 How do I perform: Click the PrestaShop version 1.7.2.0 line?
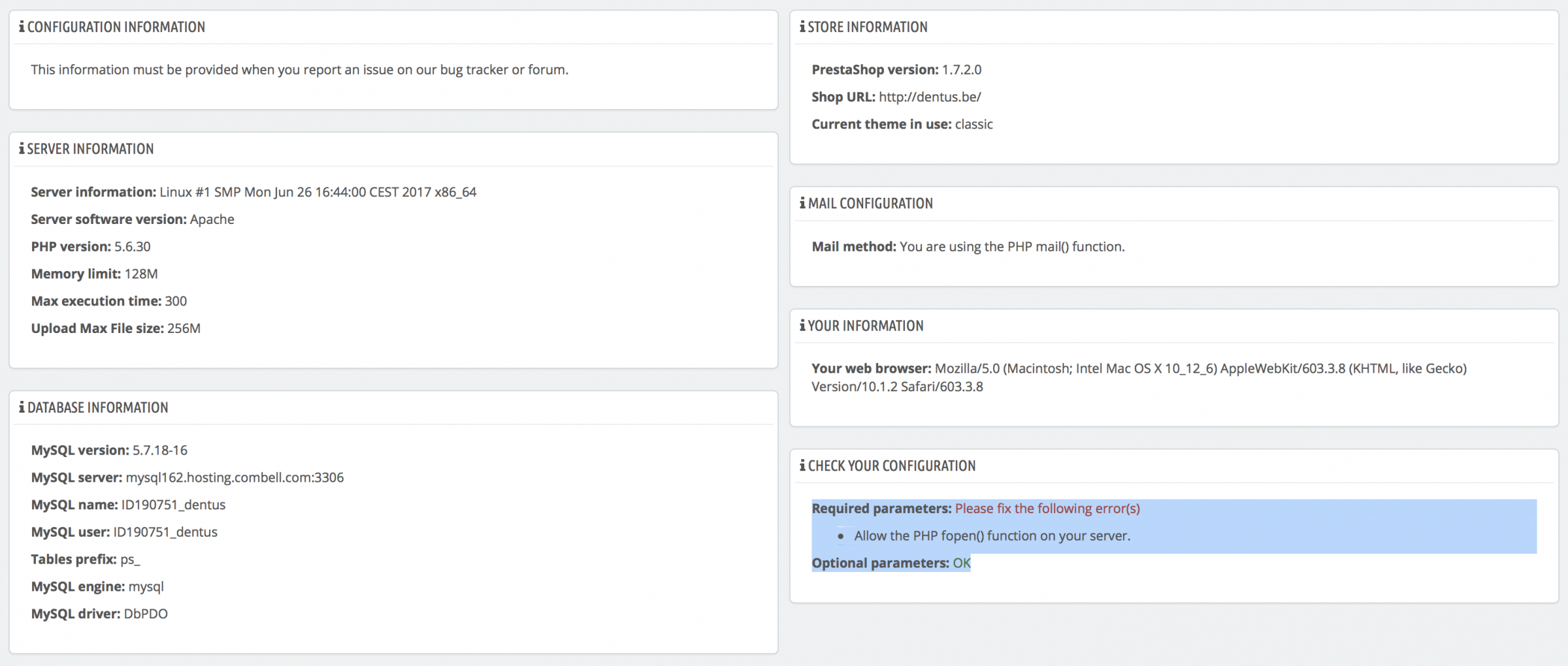[896, 70]
